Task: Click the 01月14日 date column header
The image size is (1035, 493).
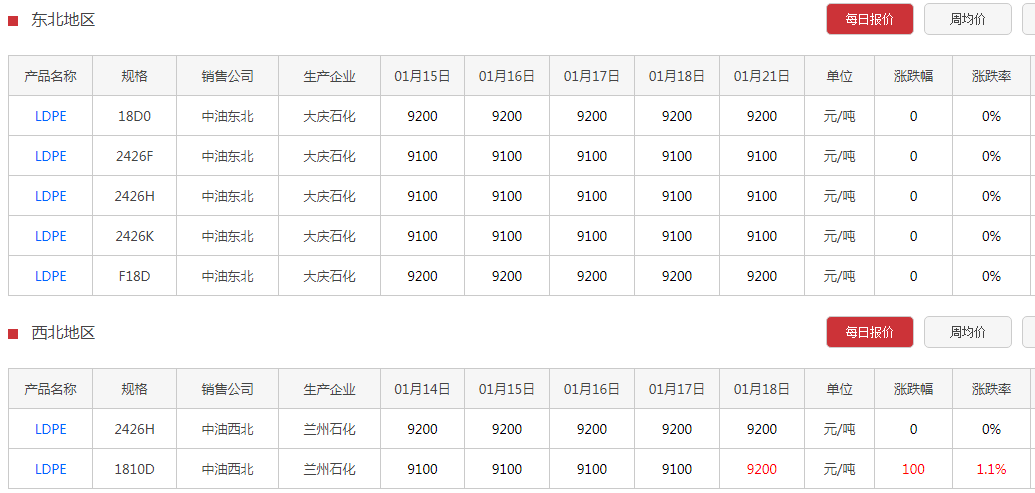Action: [422, 389]
